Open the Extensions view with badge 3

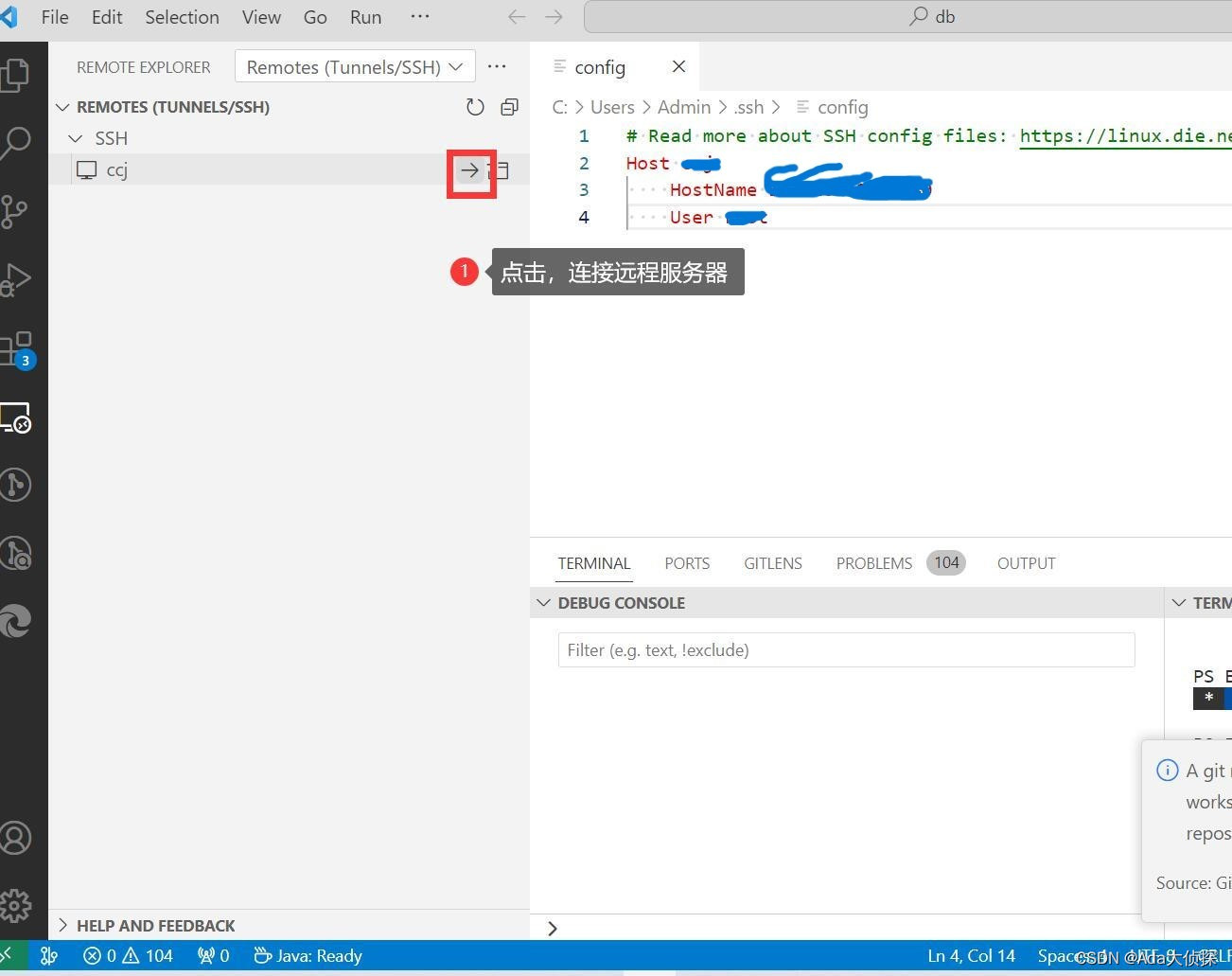point(16,349)
